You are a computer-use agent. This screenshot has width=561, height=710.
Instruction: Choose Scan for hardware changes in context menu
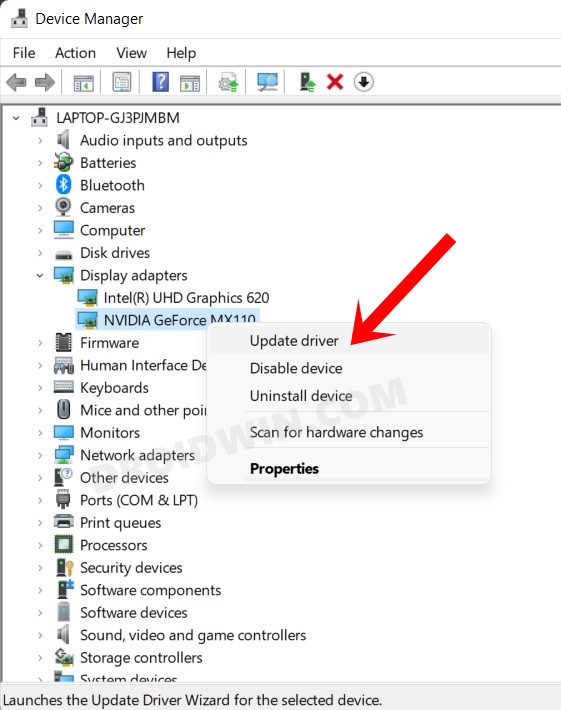coord(349,432)
